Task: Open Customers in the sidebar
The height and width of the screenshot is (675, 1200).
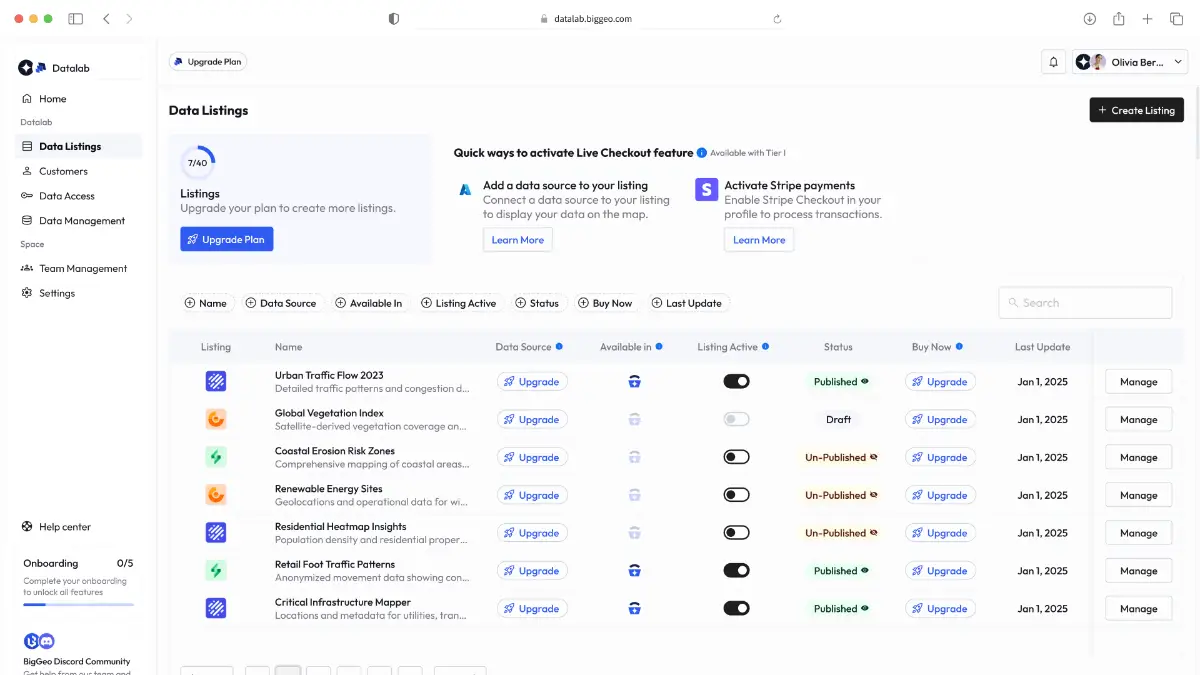Action: click(63, 171)
